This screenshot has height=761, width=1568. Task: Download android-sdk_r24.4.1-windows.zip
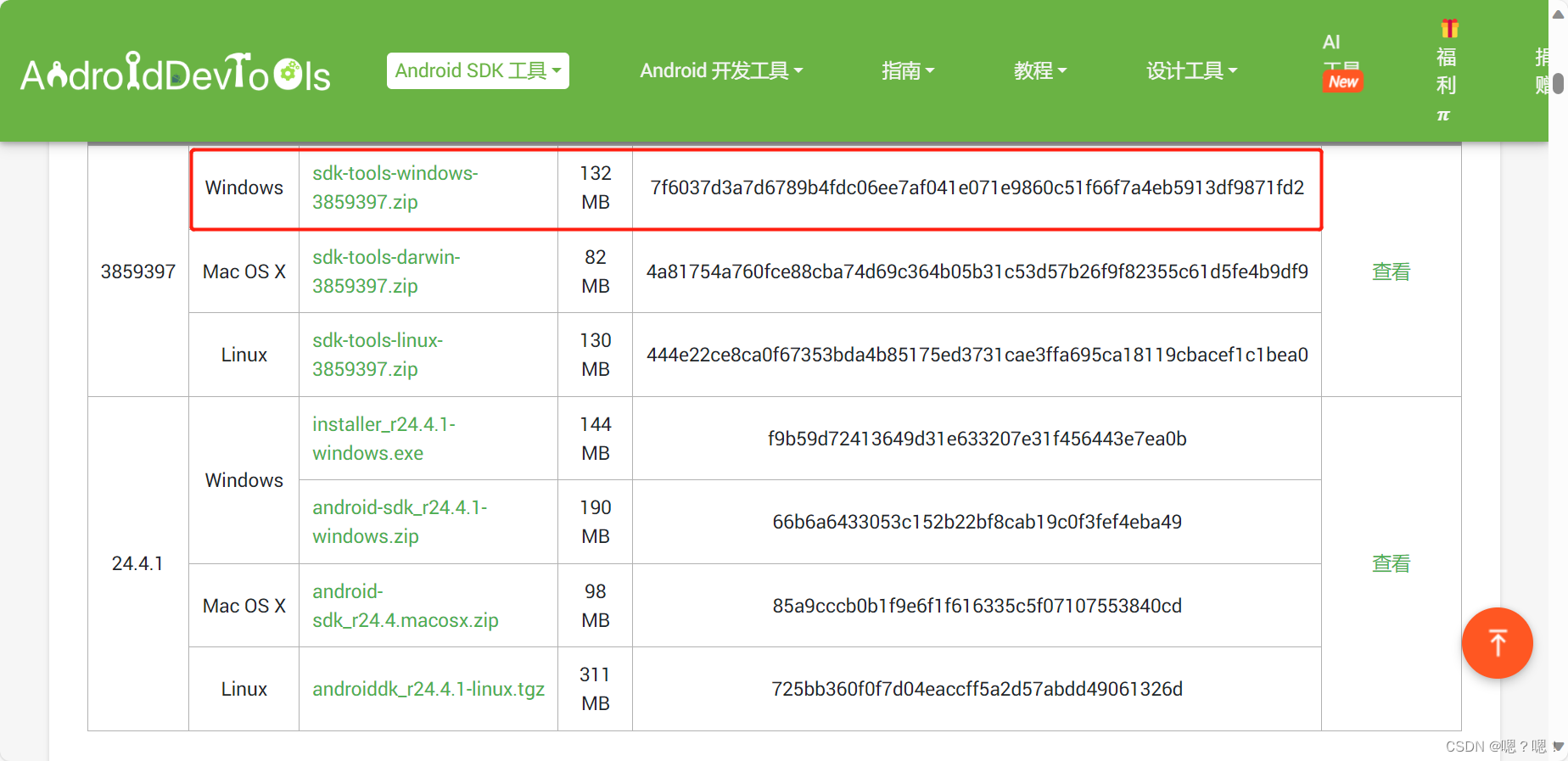point(400,522)
